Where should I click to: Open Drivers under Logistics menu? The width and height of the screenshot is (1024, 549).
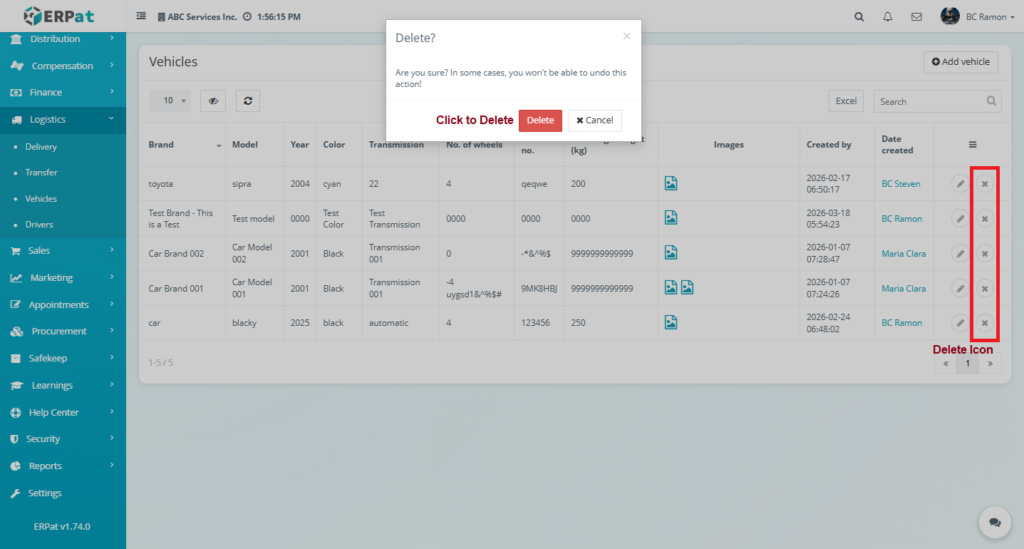39,225
